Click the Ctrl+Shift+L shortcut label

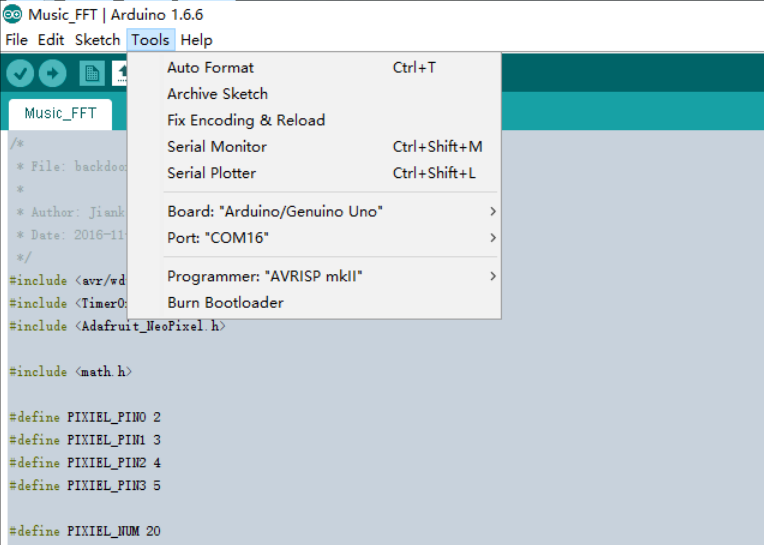(434, 173)
